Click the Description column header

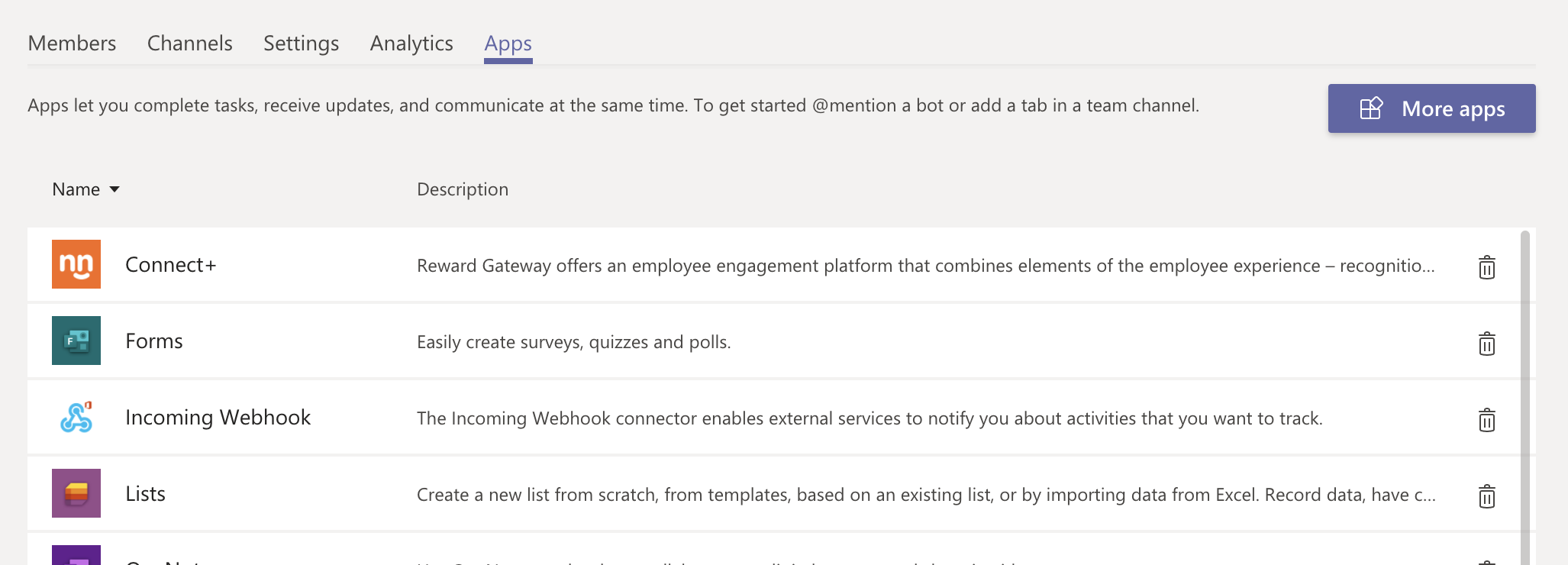pyautogui.click(x=463, y=189)
